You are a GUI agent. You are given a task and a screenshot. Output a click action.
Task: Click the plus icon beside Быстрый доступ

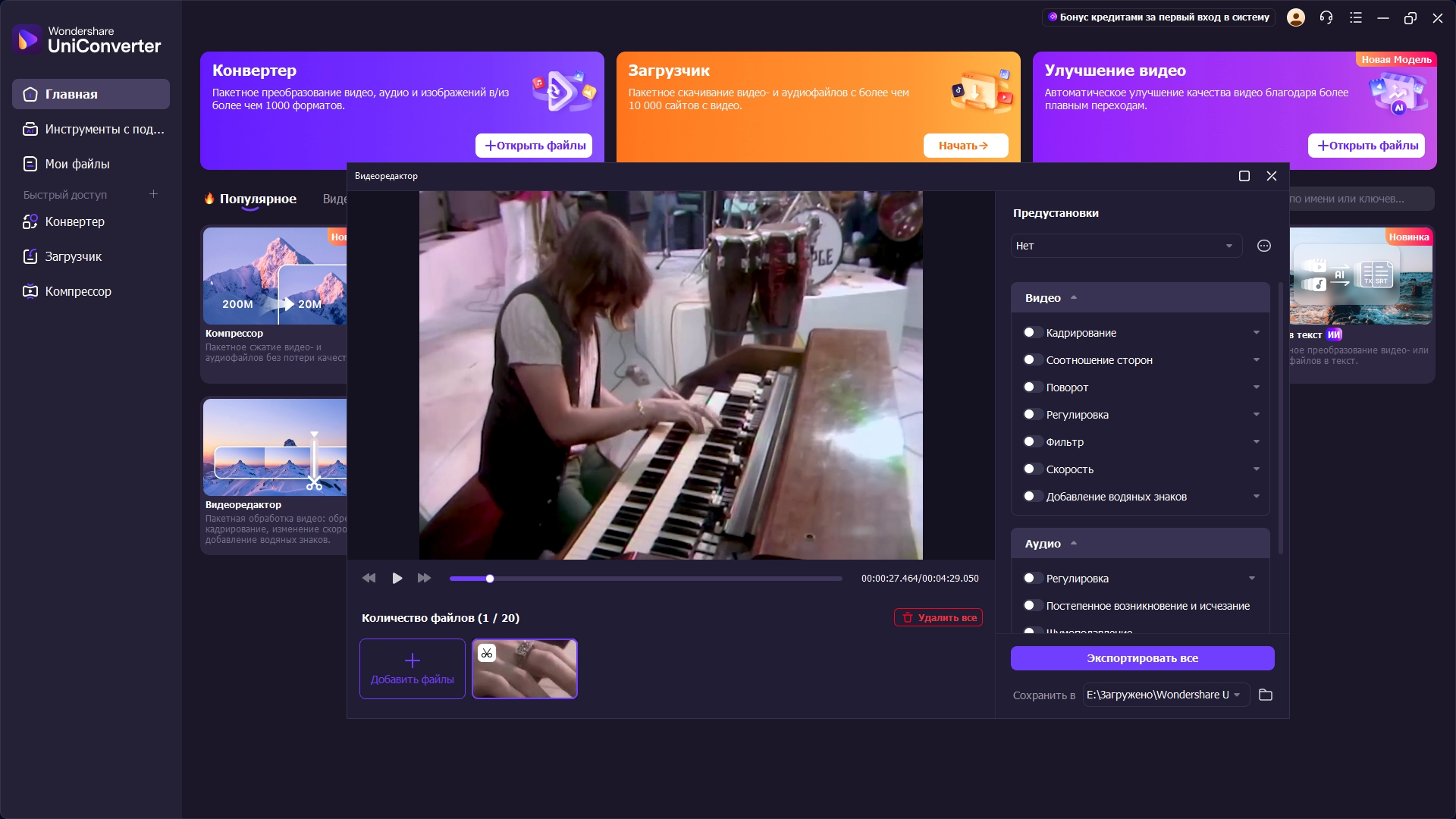pos(153,194)
